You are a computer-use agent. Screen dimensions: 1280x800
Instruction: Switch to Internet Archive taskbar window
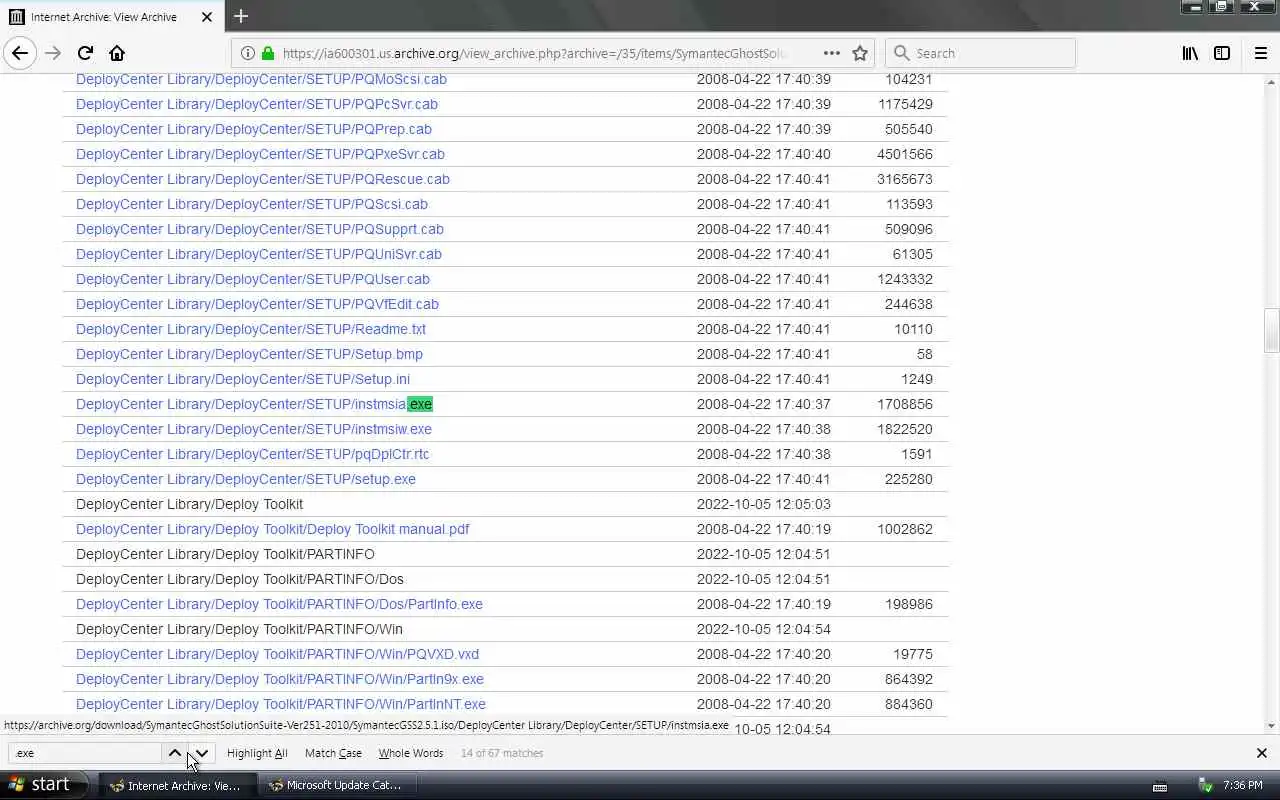tap(177, 785)
